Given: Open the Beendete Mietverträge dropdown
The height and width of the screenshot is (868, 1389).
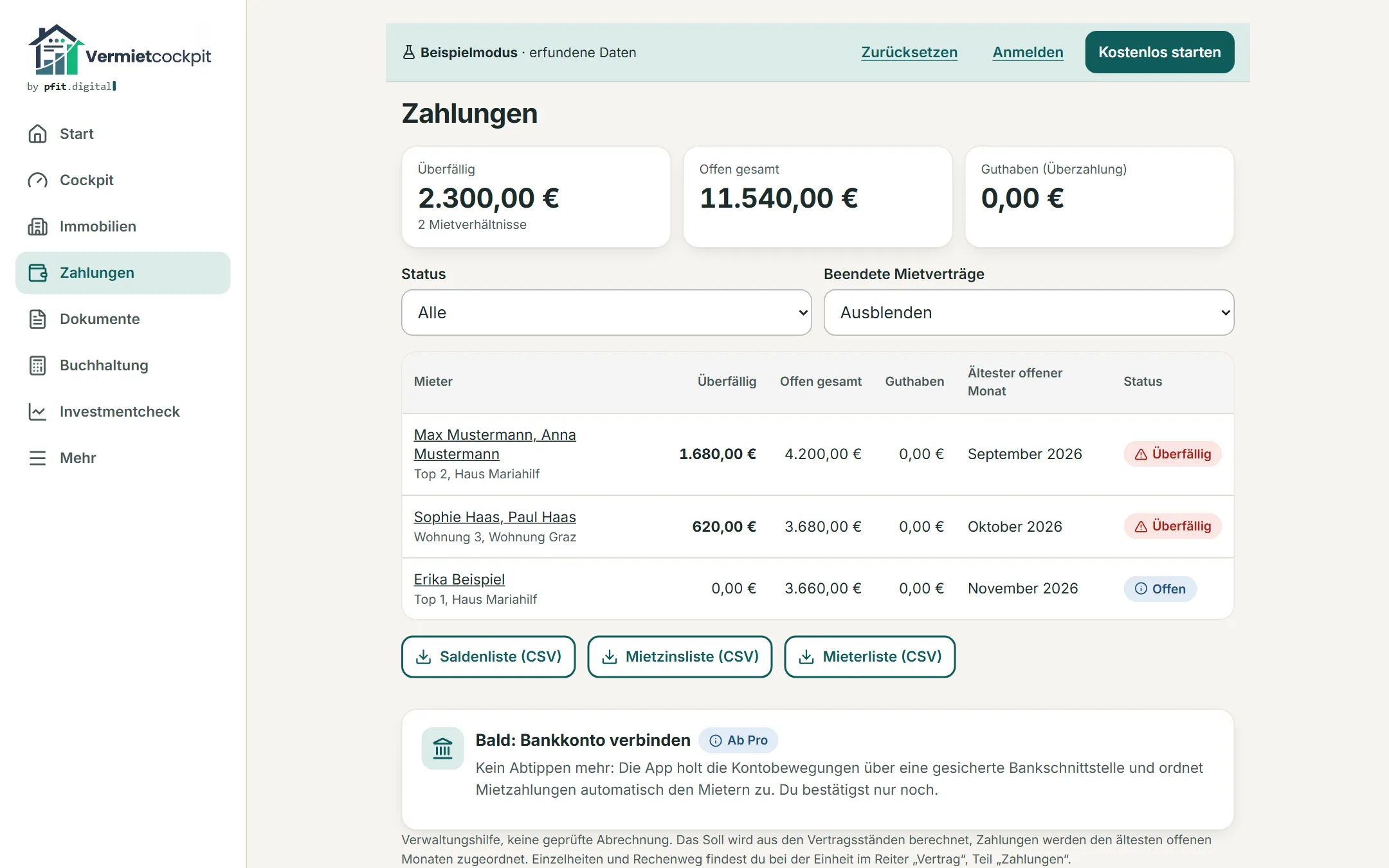Looking at the screenshot, I should (1029, 312).
